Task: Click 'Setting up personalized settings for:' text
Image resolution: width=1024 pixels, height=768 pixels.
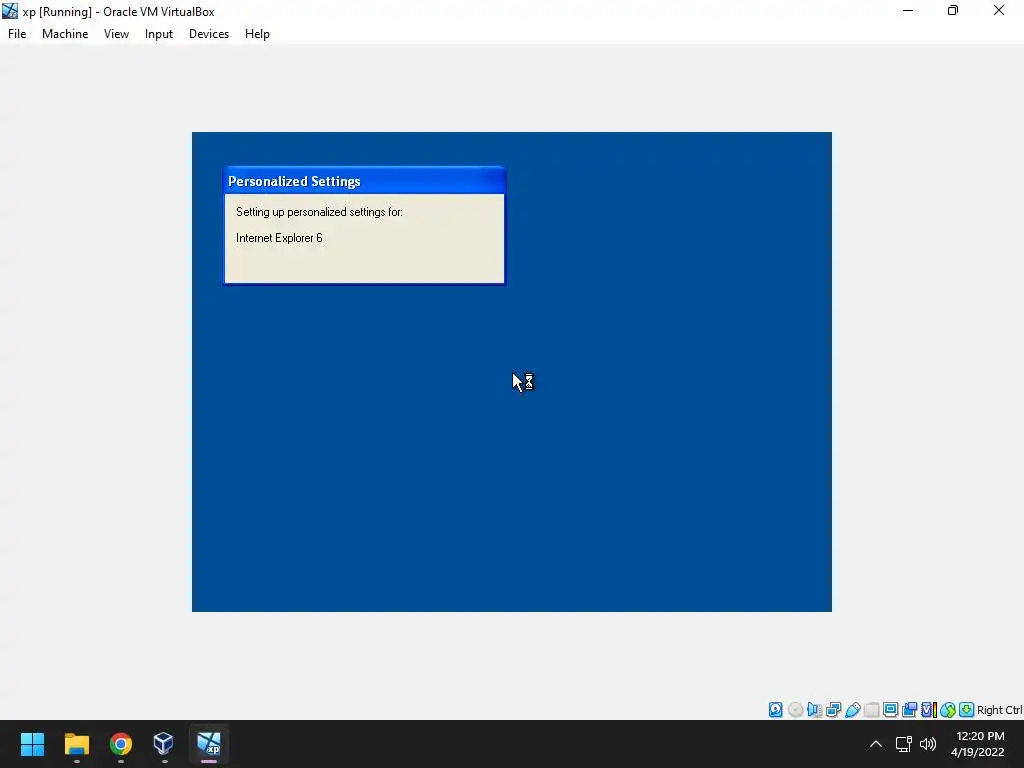Action: tap(319, 212)
